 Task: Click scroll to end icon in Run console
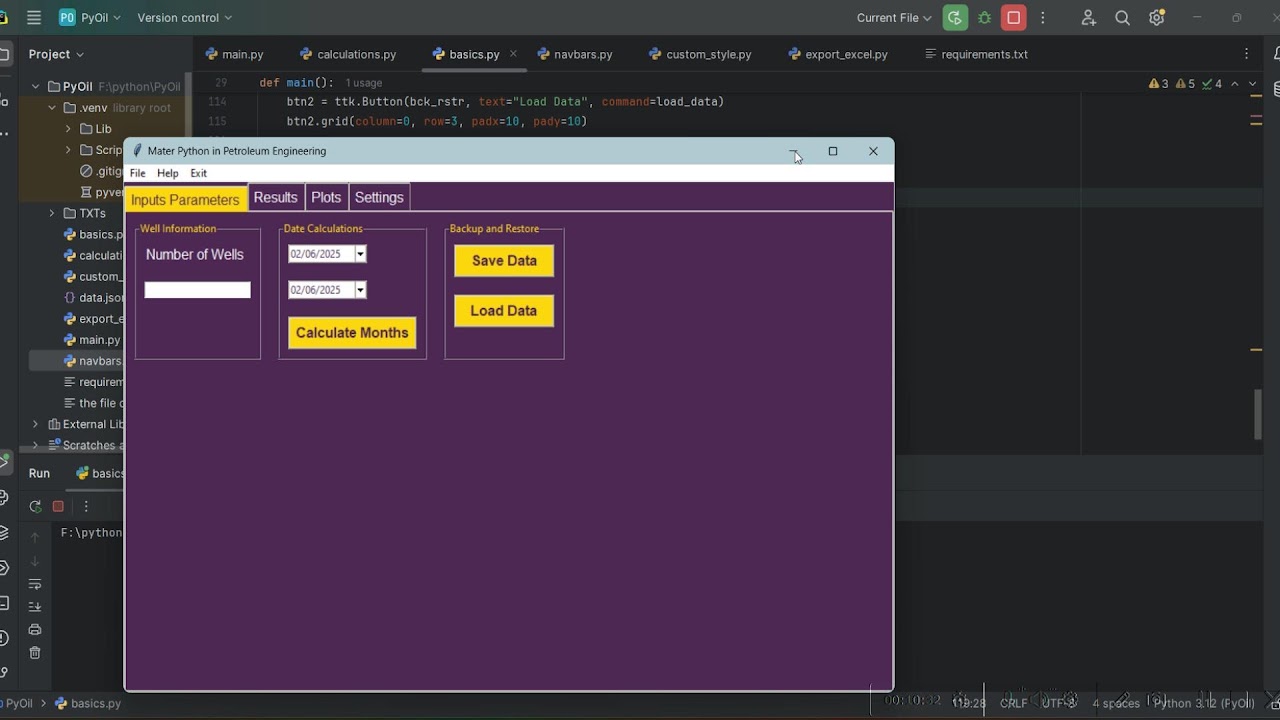[x=35, y=606]
